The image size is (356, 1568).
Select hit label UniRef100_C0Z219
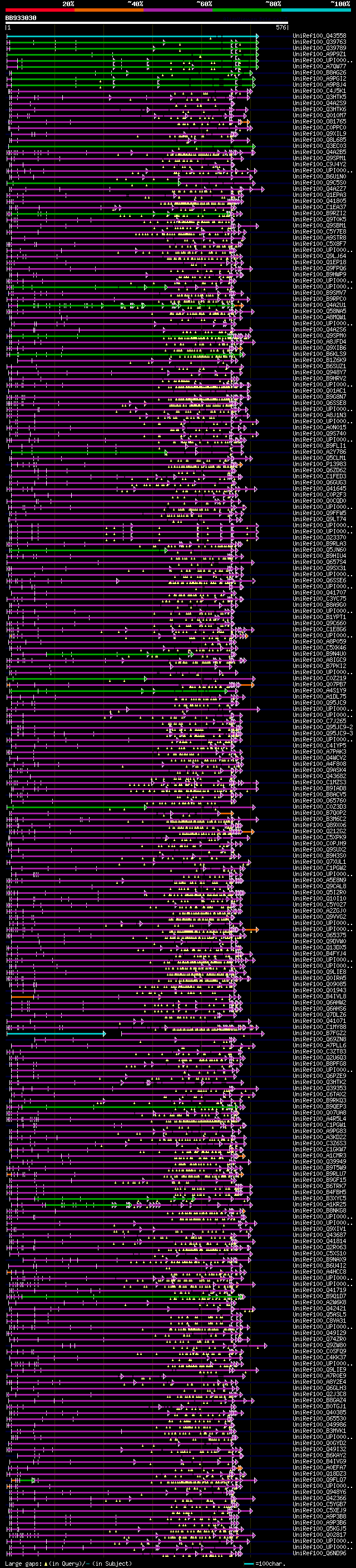(319, 678)
